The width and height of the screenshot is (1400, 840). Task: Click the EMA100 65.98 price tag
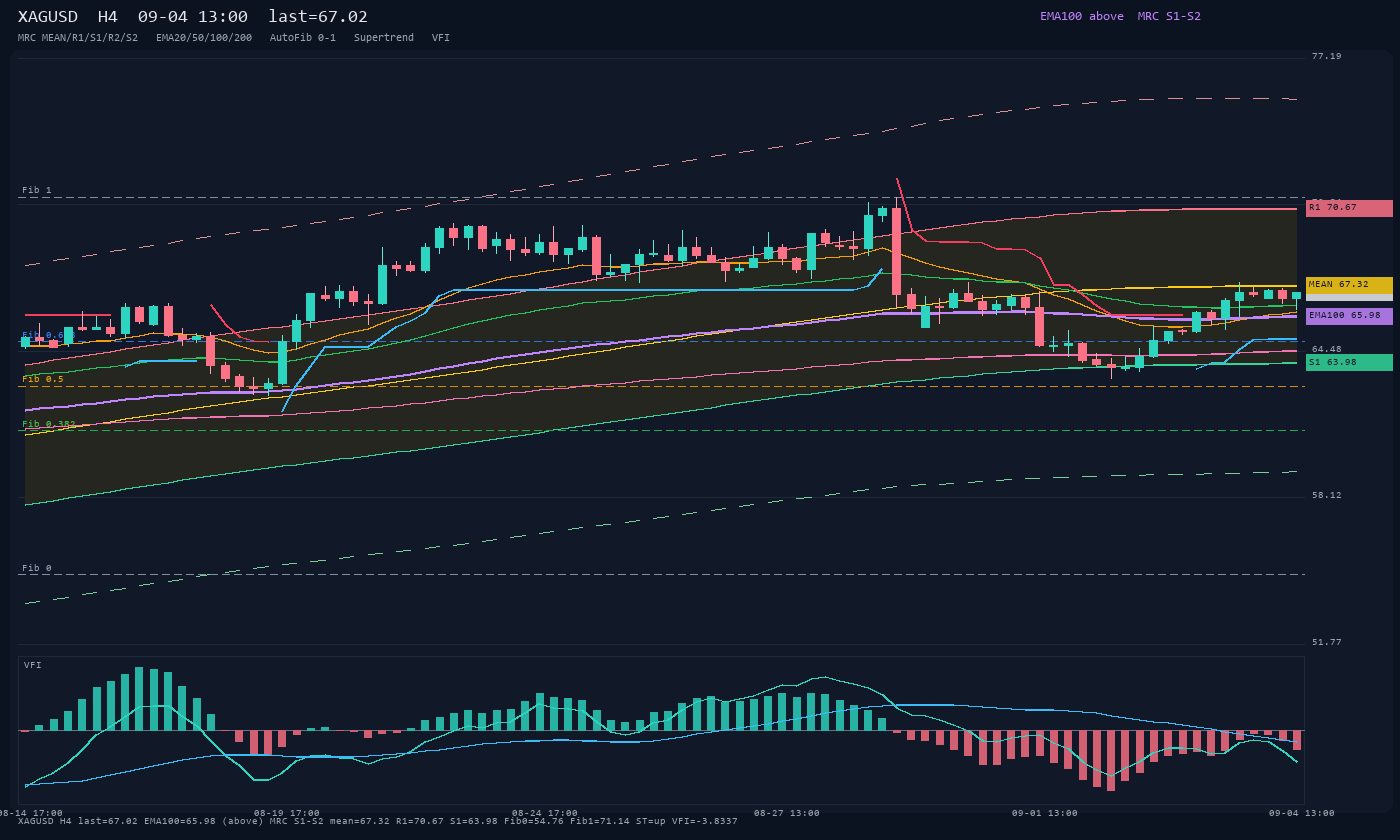[1349, 316]
